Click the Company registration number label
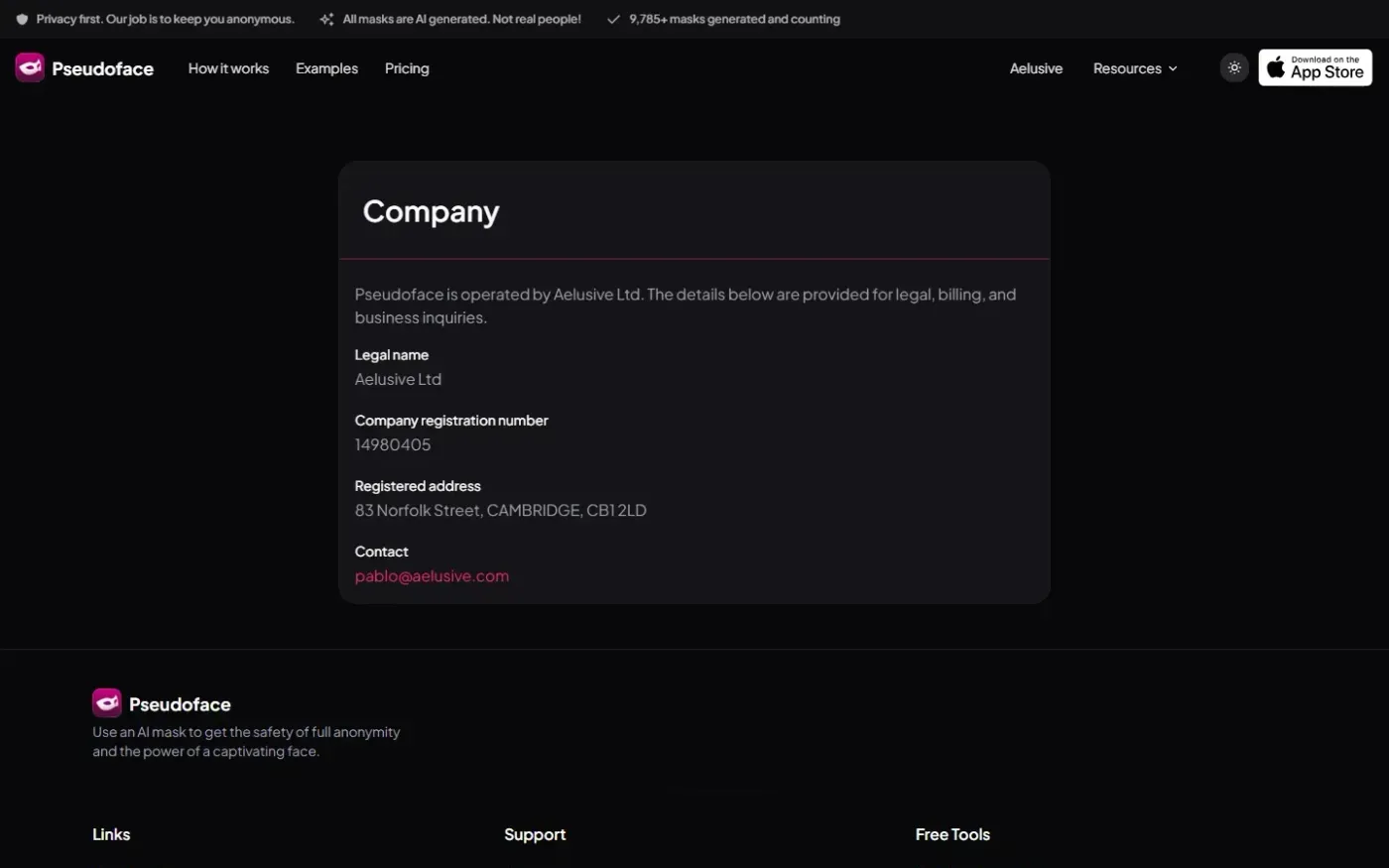 click(x=451, y=421)
